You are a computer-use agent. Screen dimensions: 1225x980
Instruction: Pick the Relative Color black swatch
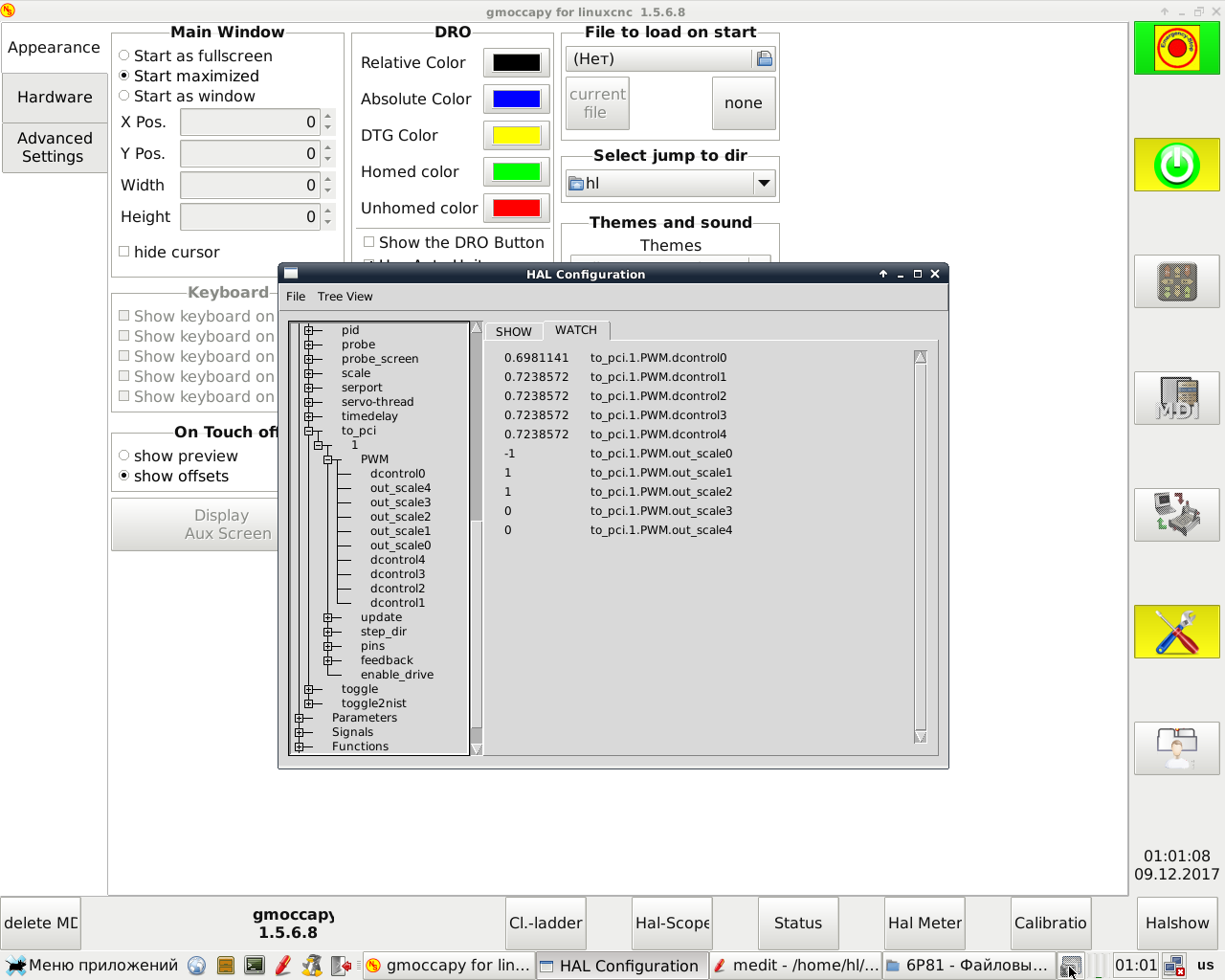[x=517, y=63]
